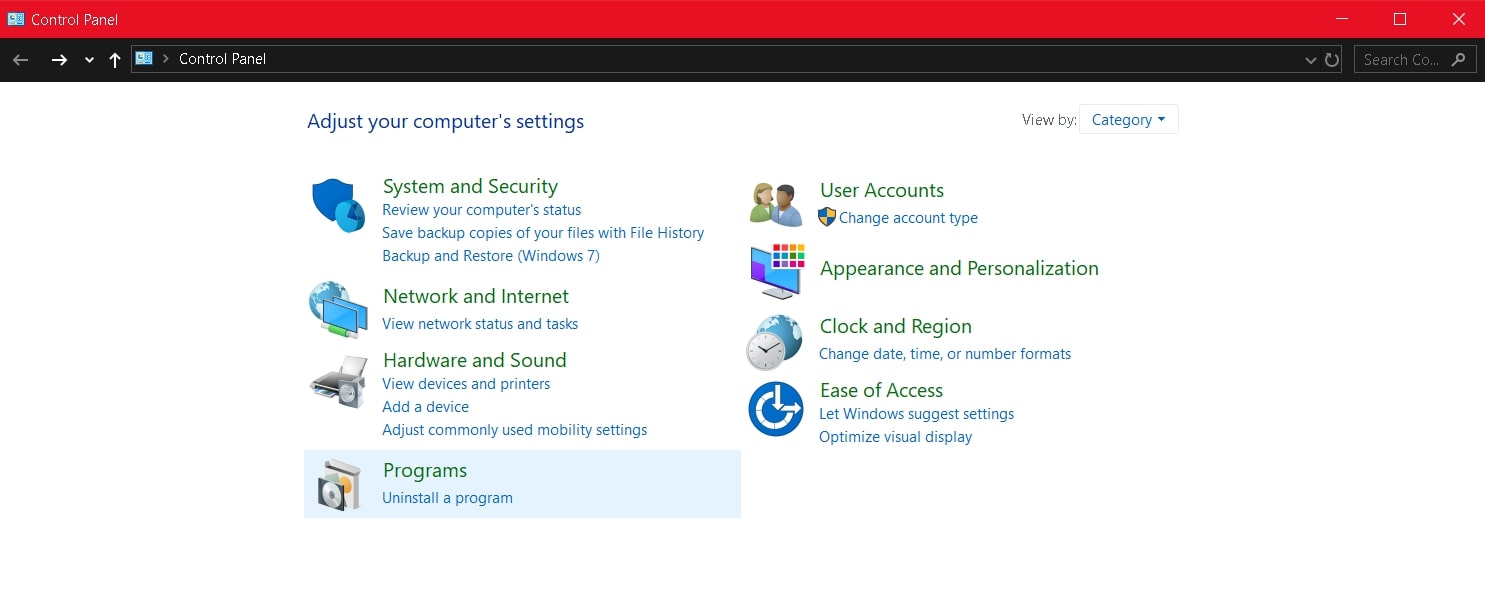
Task: Open Uninstall a program
Action: click(x=447, y=497)
